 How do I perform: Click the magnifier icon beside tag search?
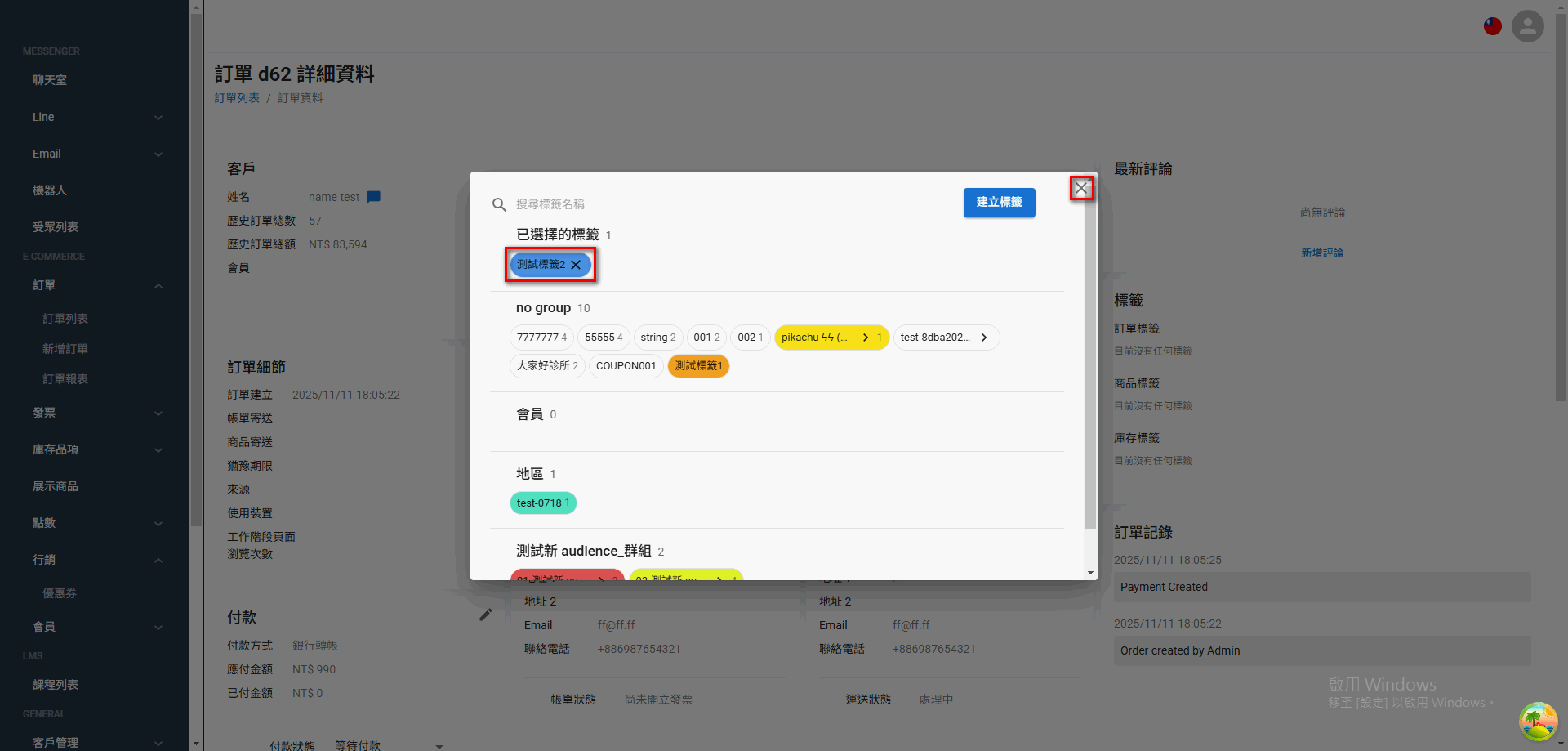(499, 204)
